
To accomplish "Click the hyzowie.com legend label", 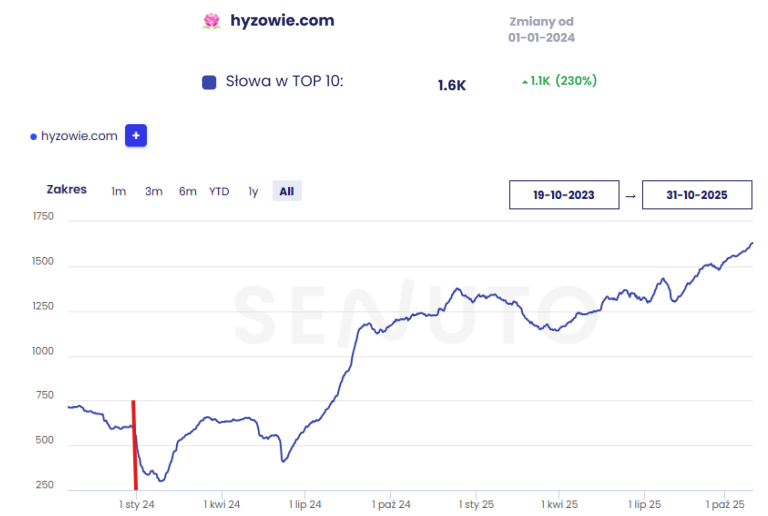I will (x=79, y=136).
